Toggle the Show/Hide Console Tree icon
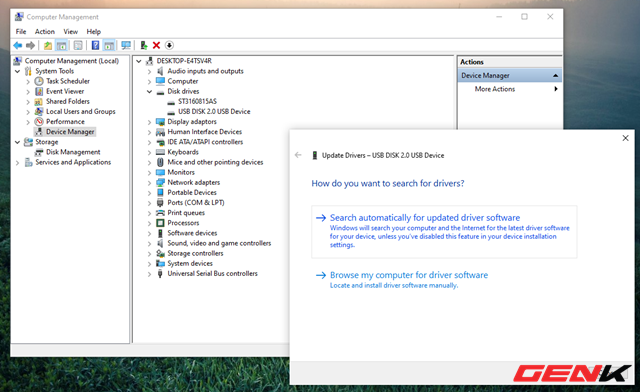The height and width of the screenshot is (392, 640). pos(62,45)
